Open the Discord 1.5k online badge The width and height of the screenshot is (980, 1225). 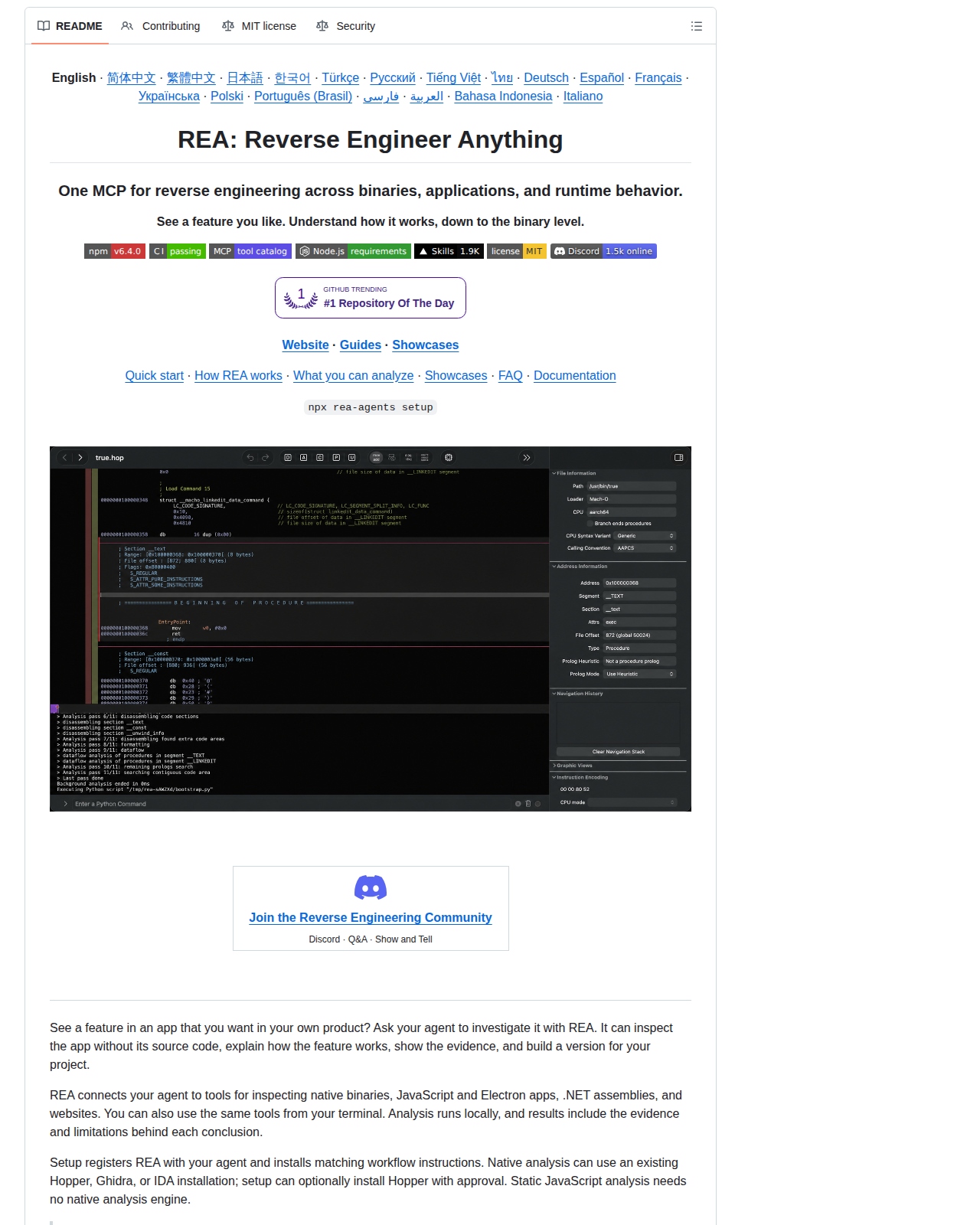pyautogui.click(x=603, y=251)
